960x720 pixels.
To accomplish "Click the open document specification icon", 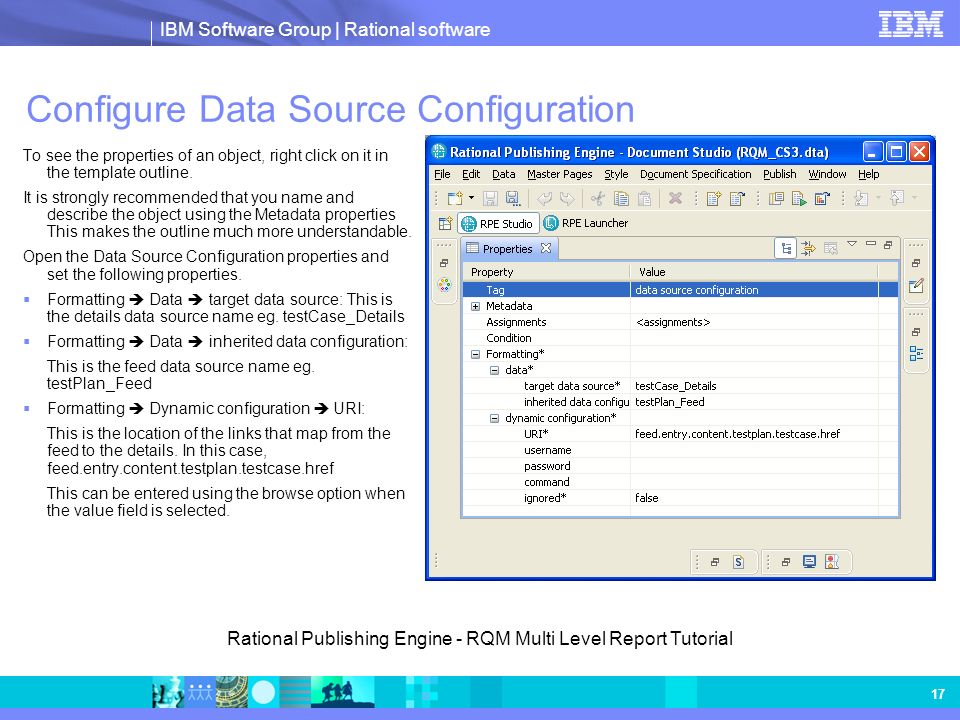I will click(737, 198).
